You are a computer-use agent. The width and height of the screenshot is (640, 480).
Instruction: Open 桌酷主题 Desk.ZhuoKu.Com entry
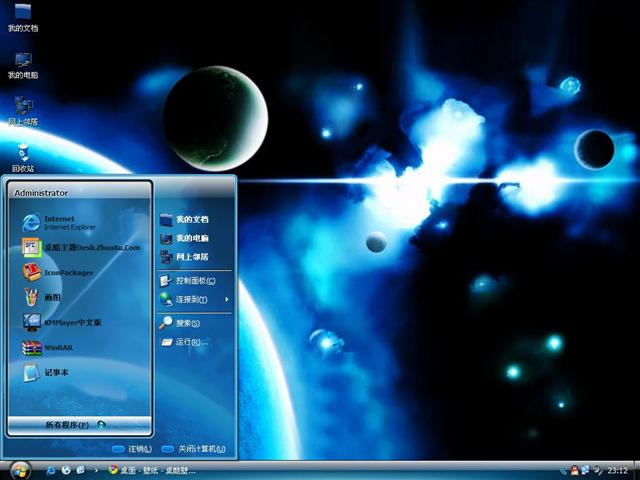coord(80,247)
